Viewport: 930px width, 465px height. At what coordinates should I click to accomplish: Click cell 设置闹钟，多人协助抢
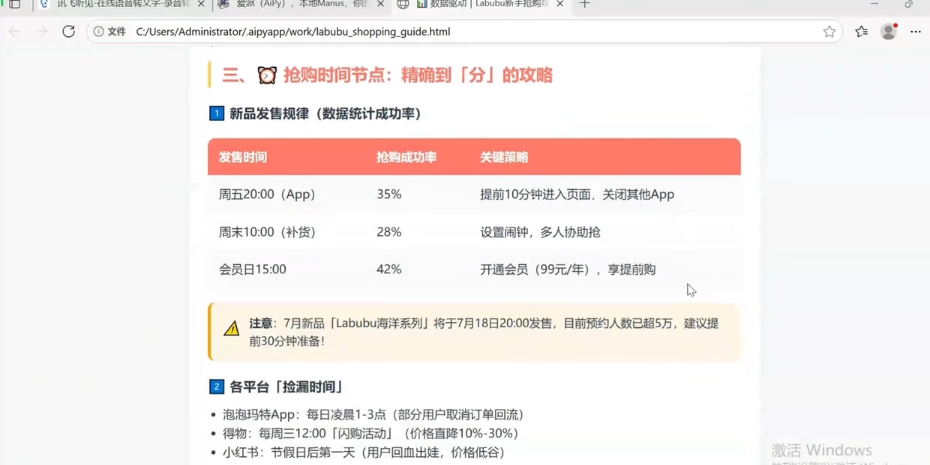(540, 232)
